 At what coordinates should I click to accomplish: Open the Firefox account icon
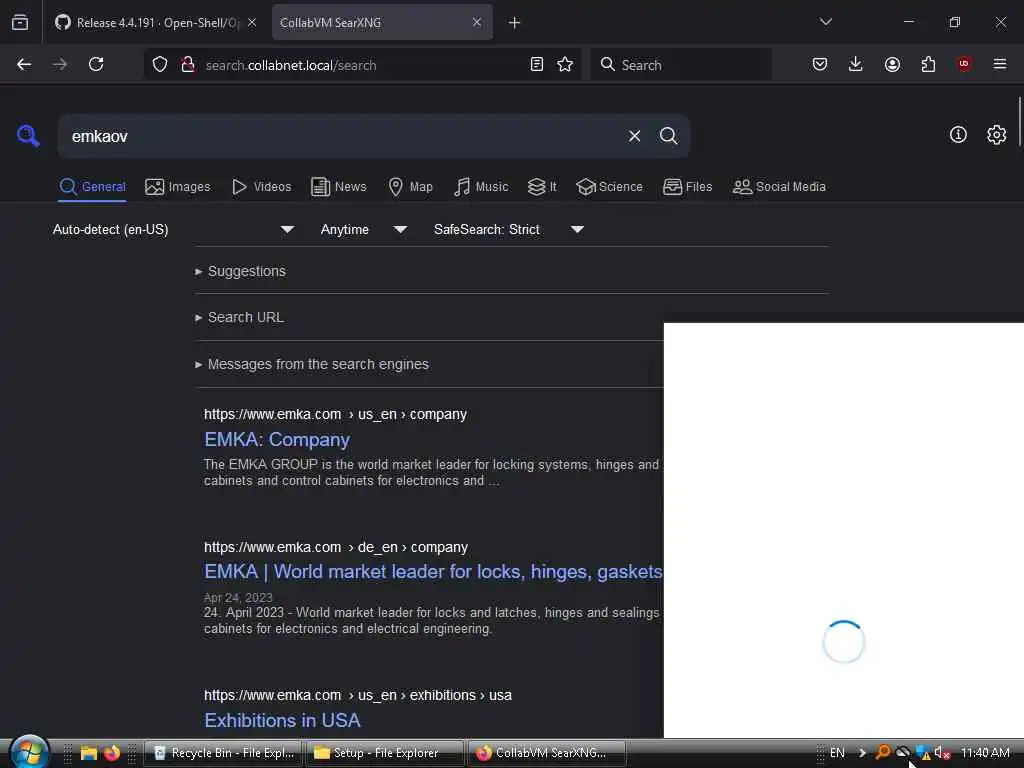(x=892, y=64)
